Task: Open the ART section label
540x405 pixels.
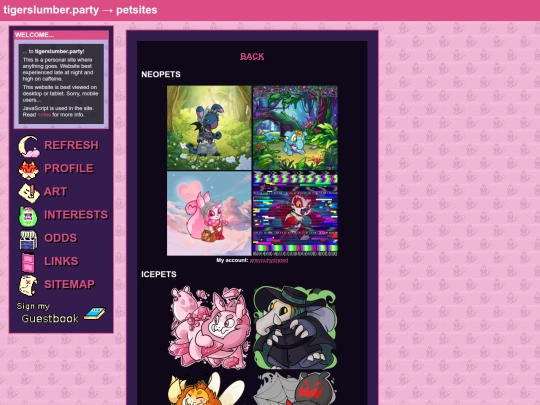Action: (55, 191)
